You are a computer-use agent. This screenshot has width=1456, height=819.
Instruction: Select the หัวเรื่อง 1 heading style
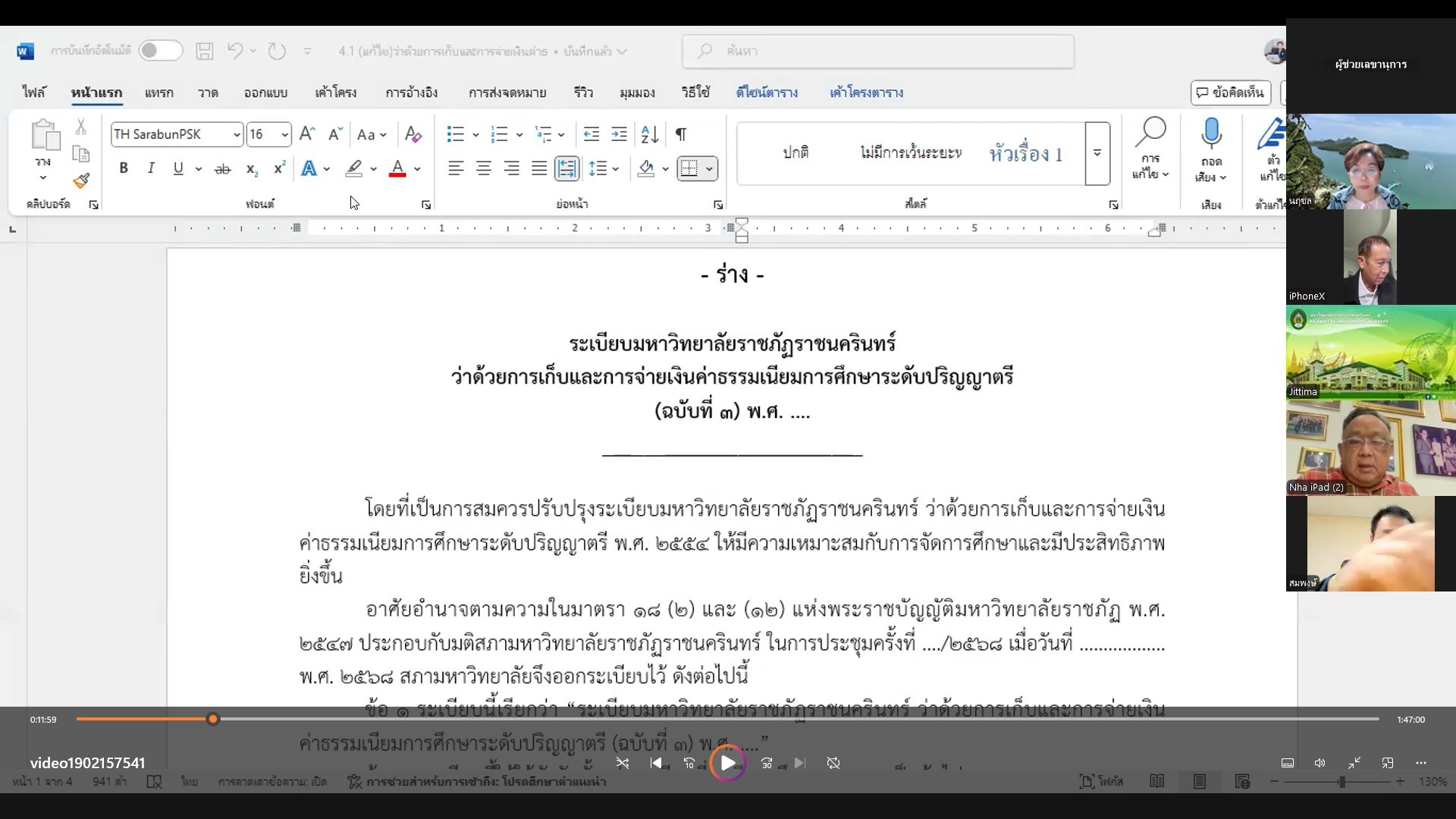[x=1026, y=154]
